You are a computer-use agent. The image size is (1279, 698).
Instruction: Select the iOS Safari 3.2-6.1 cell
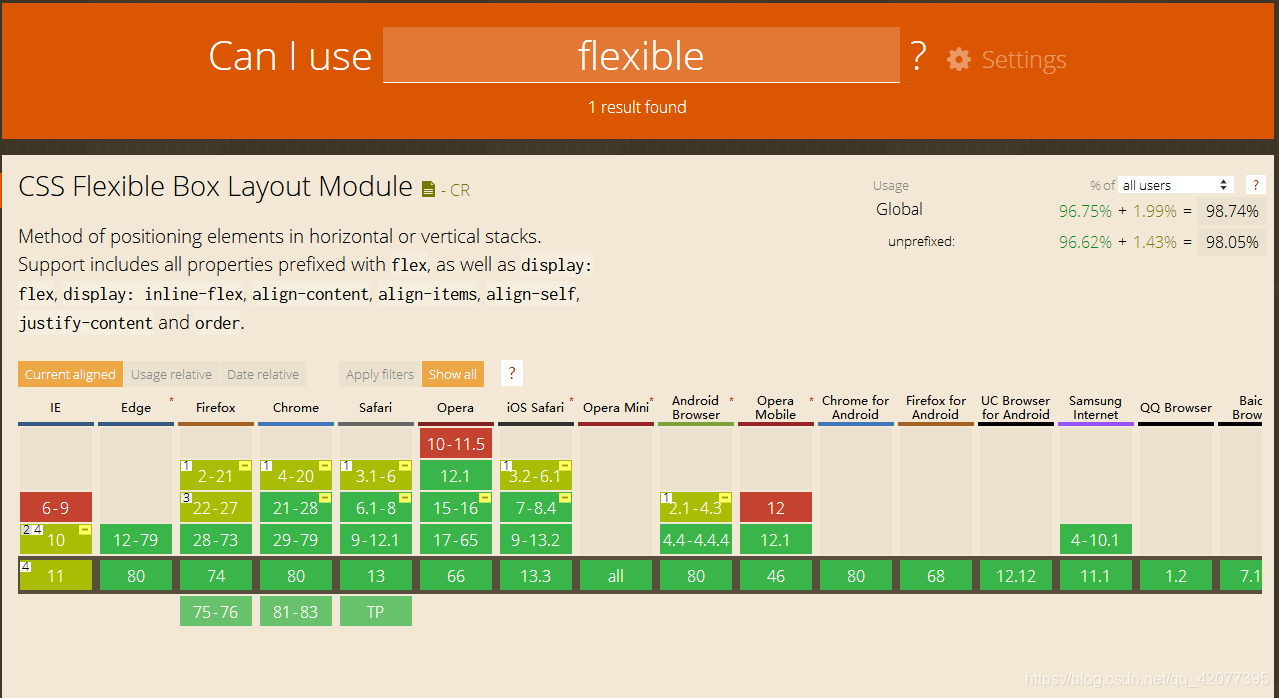[x=536, y=475]
